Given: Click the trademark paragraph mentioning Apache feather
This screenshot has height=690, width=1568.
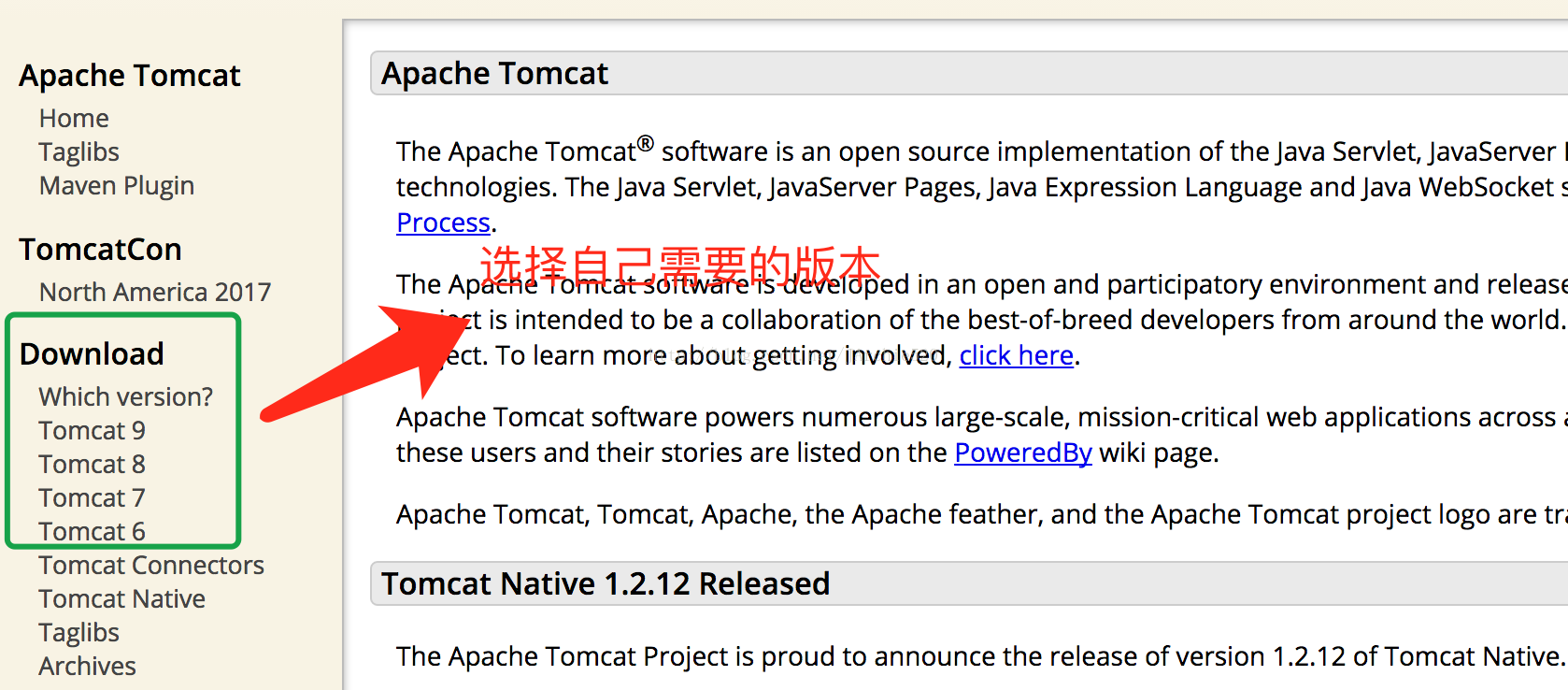Looking at the screenshot, I should [x=981, y=514].
